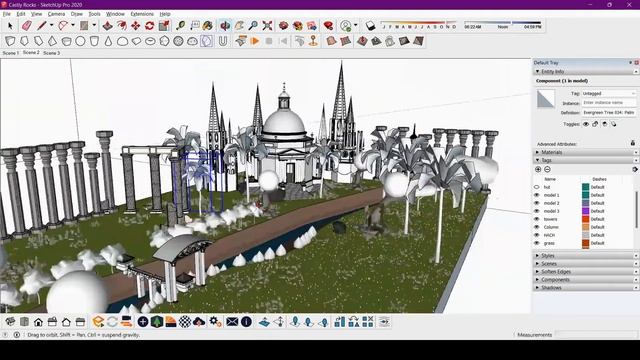Image resolution: width=640 pixels, height=360 pixels.
Task: Open the Extensions menu
Action: [142, 14]
